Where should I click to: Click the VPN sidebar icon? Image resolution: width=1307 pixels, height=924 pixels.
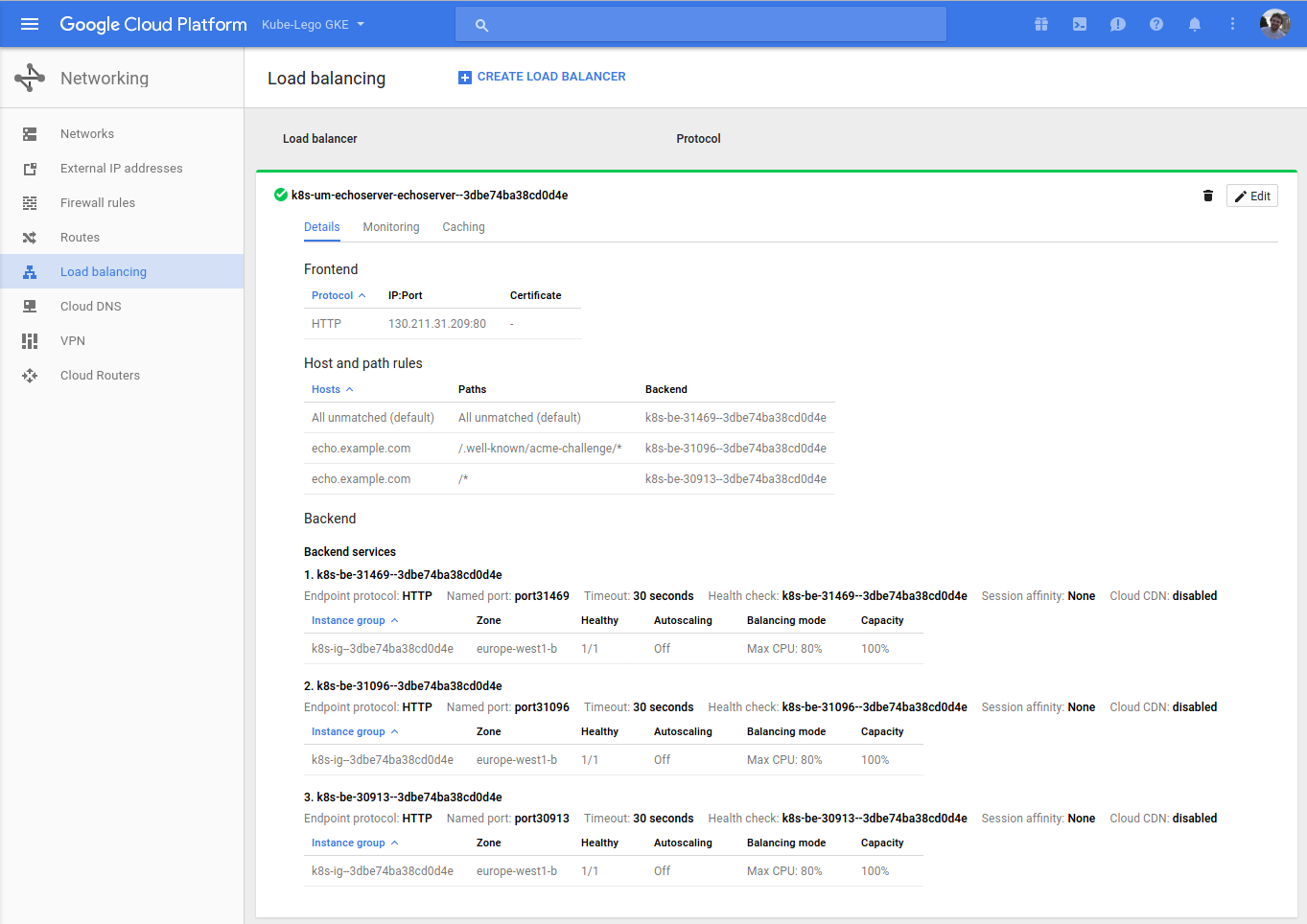[x=30, y=341]
